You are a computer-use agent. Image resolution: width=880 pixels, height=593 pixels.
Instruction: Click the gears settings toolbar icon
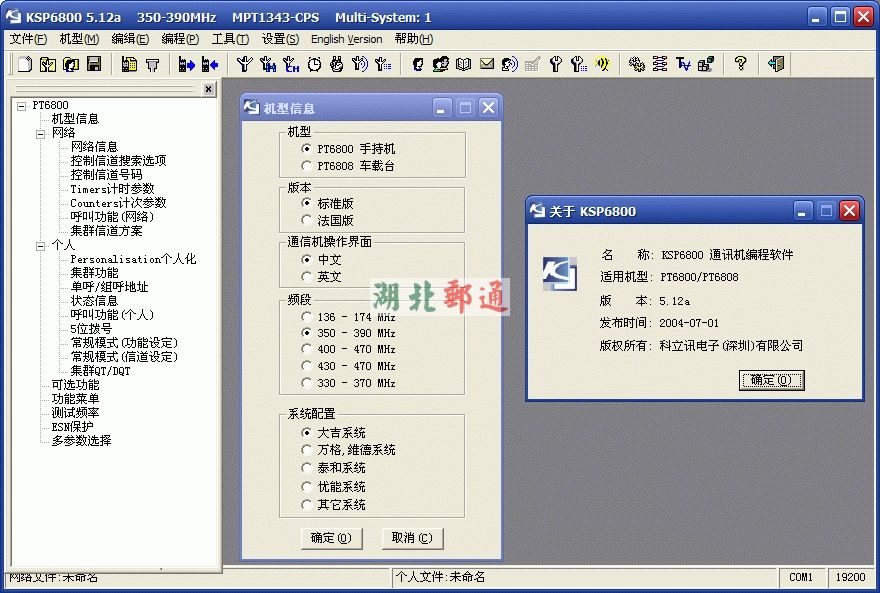[x=636, y=64]
